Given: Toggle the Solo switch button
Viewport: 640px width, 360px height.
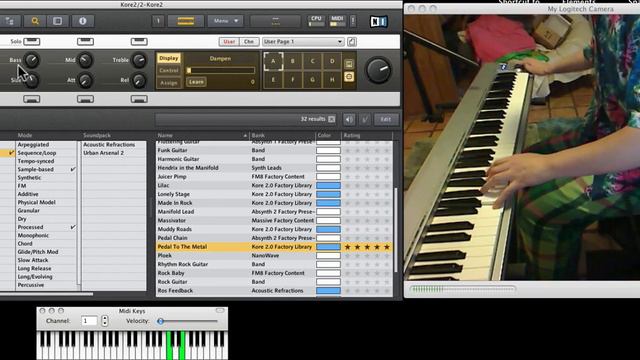Looking at the screenshot, I should point(32,41).
